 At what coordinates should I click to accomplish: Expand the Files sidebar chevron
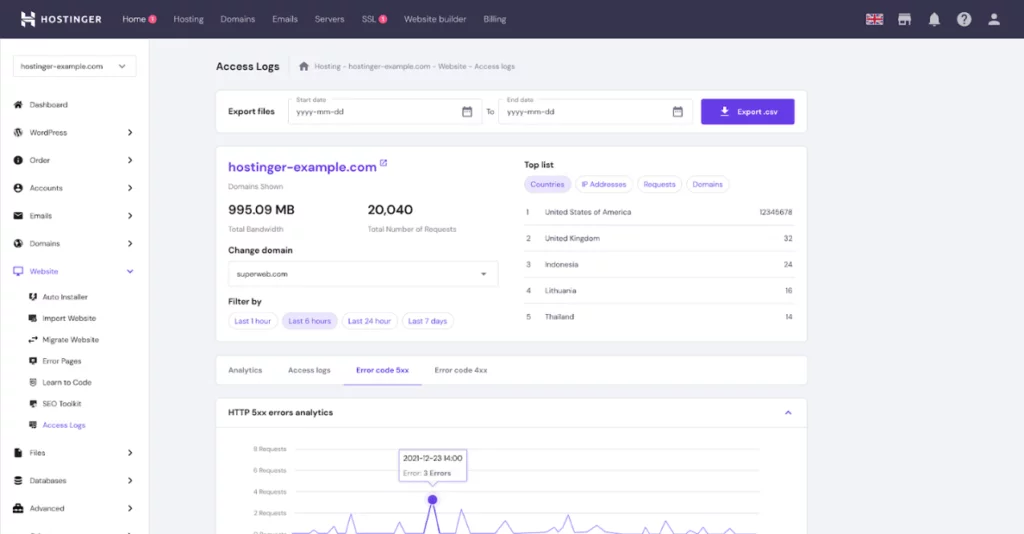130,452
